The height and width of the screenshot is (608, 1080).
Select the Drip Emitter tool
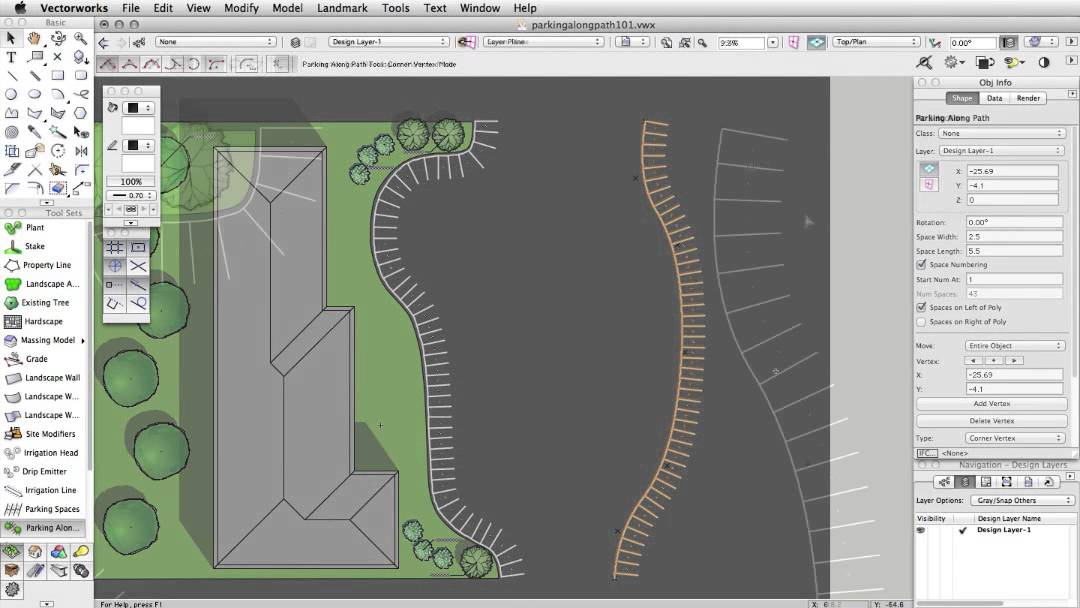pyautogui.click(x=43, y=472)
